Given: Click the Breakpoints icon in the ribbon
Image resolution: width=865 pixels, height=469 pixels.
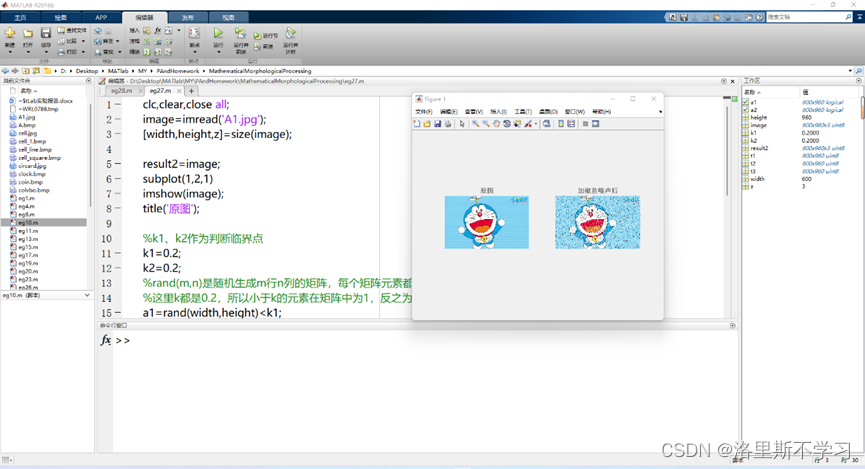Looking at the screenshot, I should [x=194, y=33].
